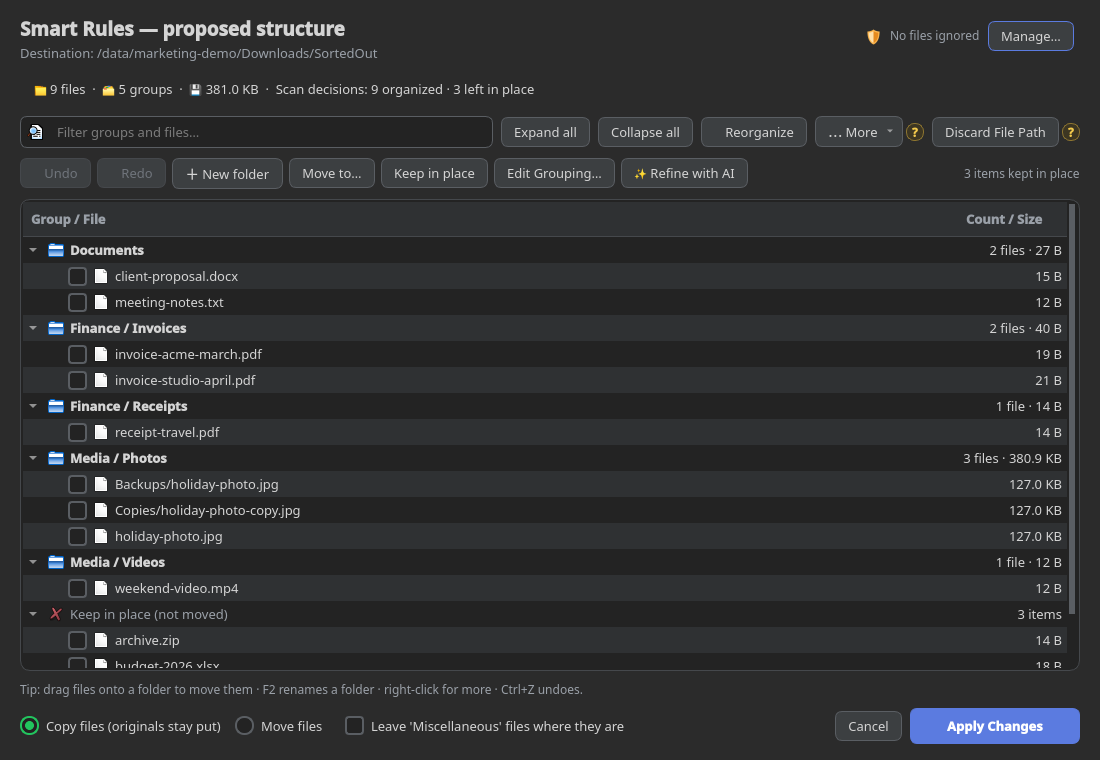Click Collapse all

point(645,132)
